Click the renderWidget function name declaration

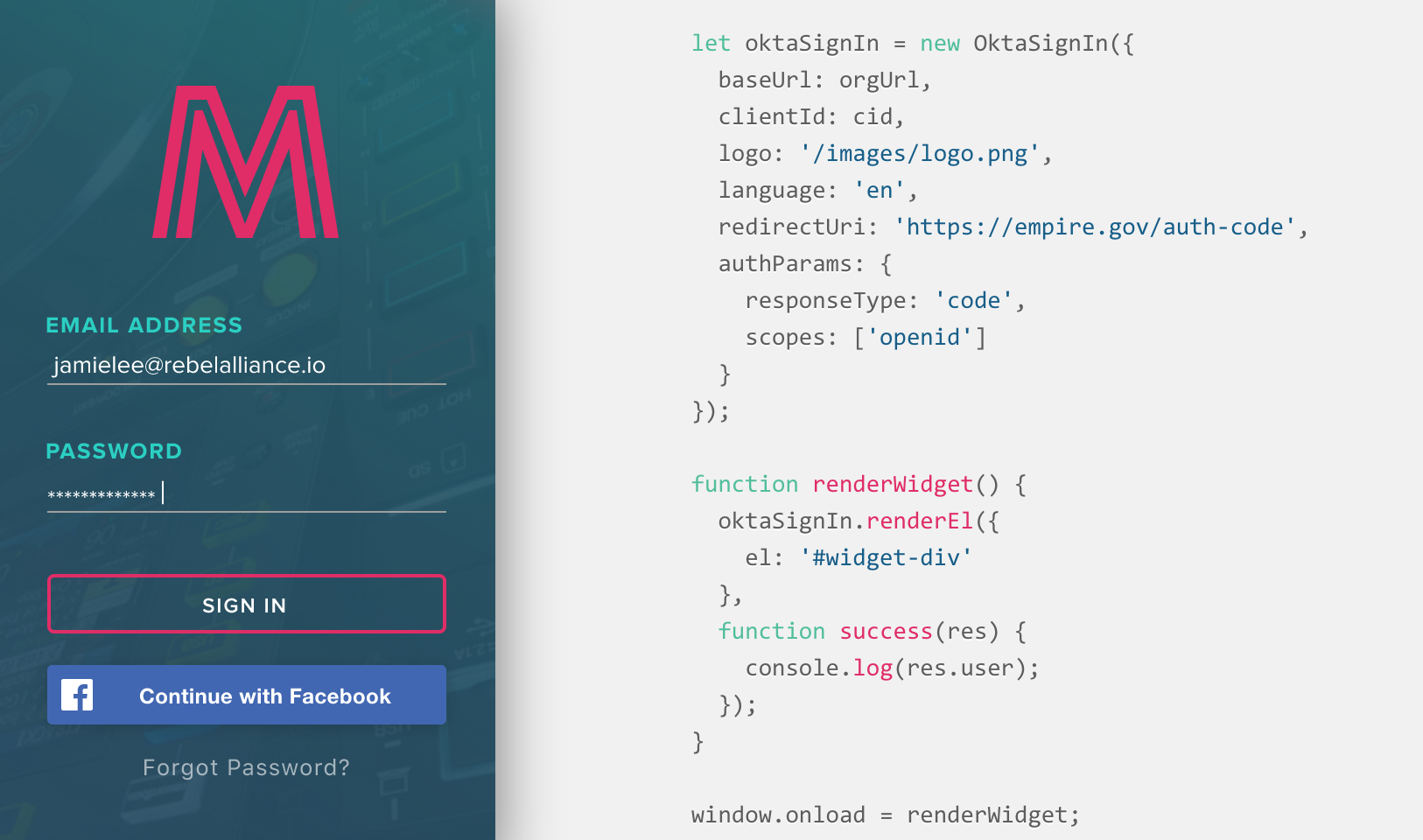coord(892,485)
